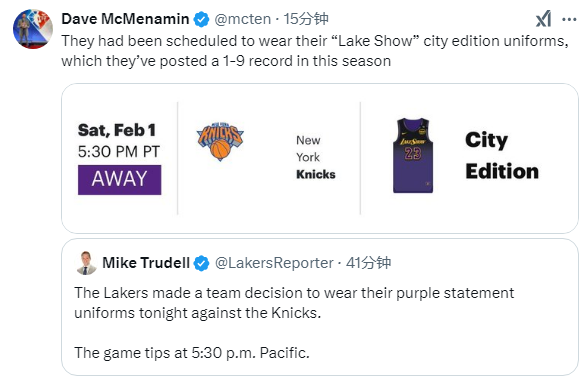Open Dave McMenamin's profile avatar
The height and width of the screenshot is (378, 588).
[33, 29]
